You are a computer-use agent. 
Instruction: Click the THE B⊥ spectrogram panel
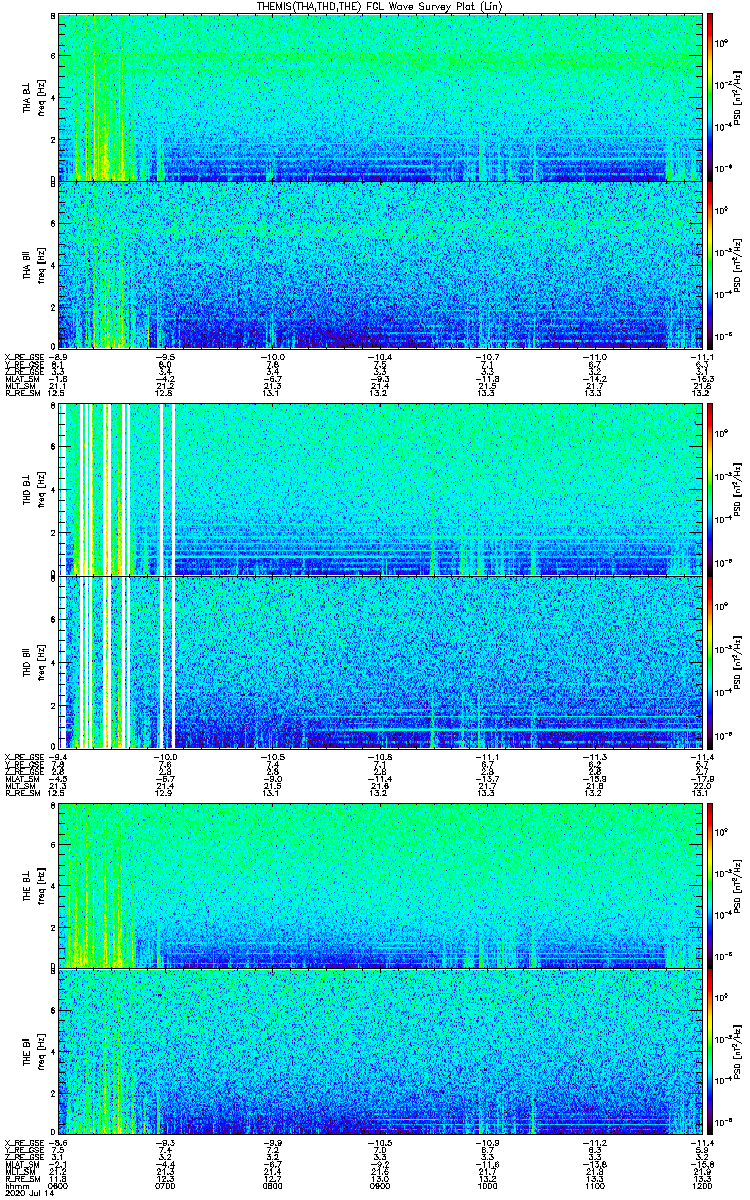click(381, 885)
